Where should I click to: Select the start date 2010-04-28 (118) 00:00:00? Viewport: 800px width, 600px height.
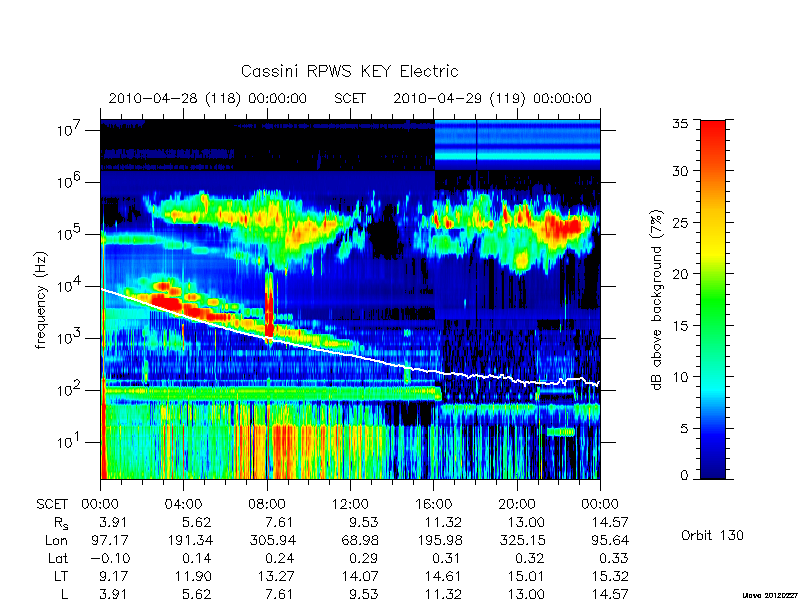[208, 98]
